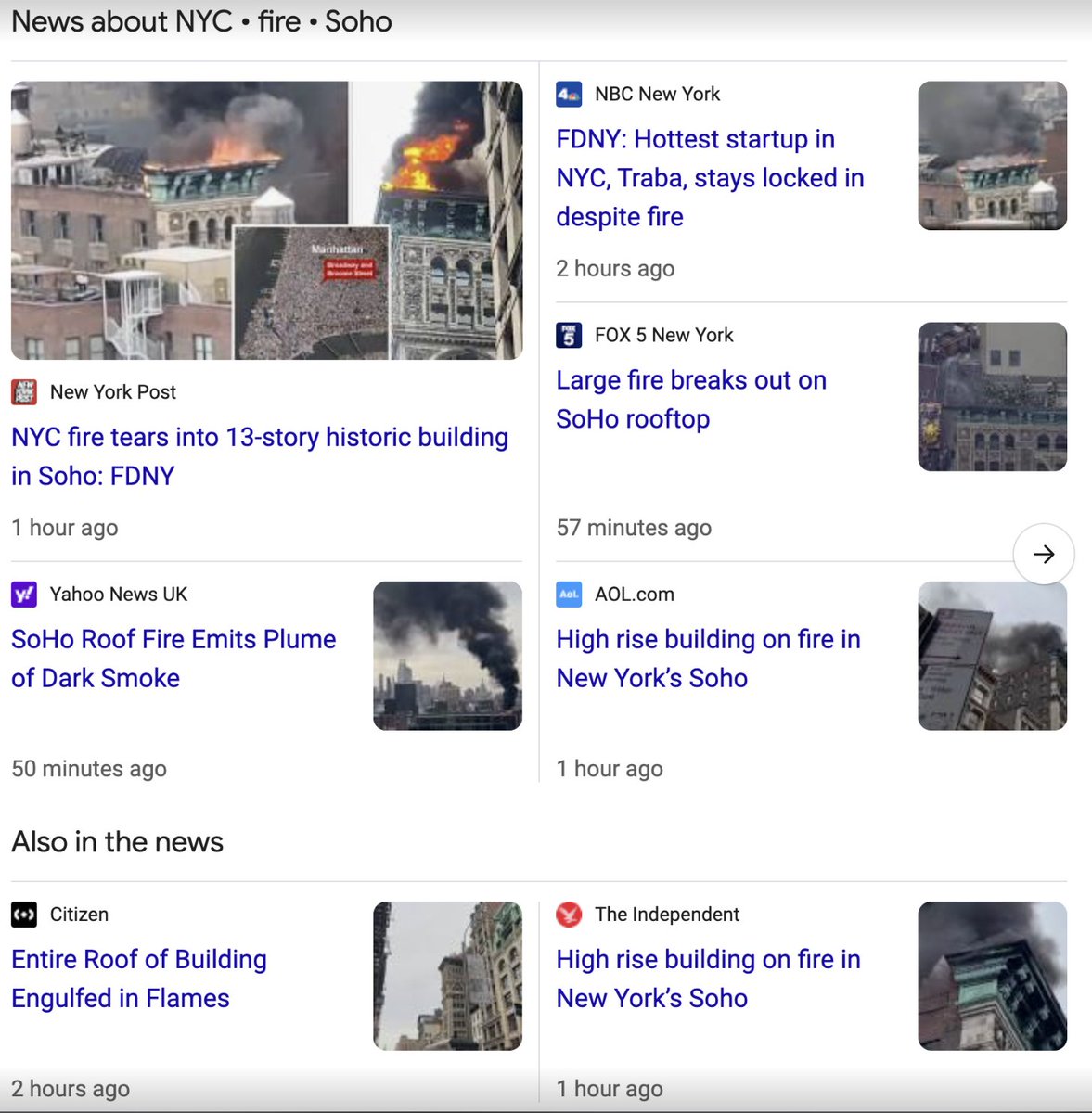The height and width of the screenshot is (1113, 1092).
Task: Open AOL.com 'High rise building on fire' article
Action: 708,659
